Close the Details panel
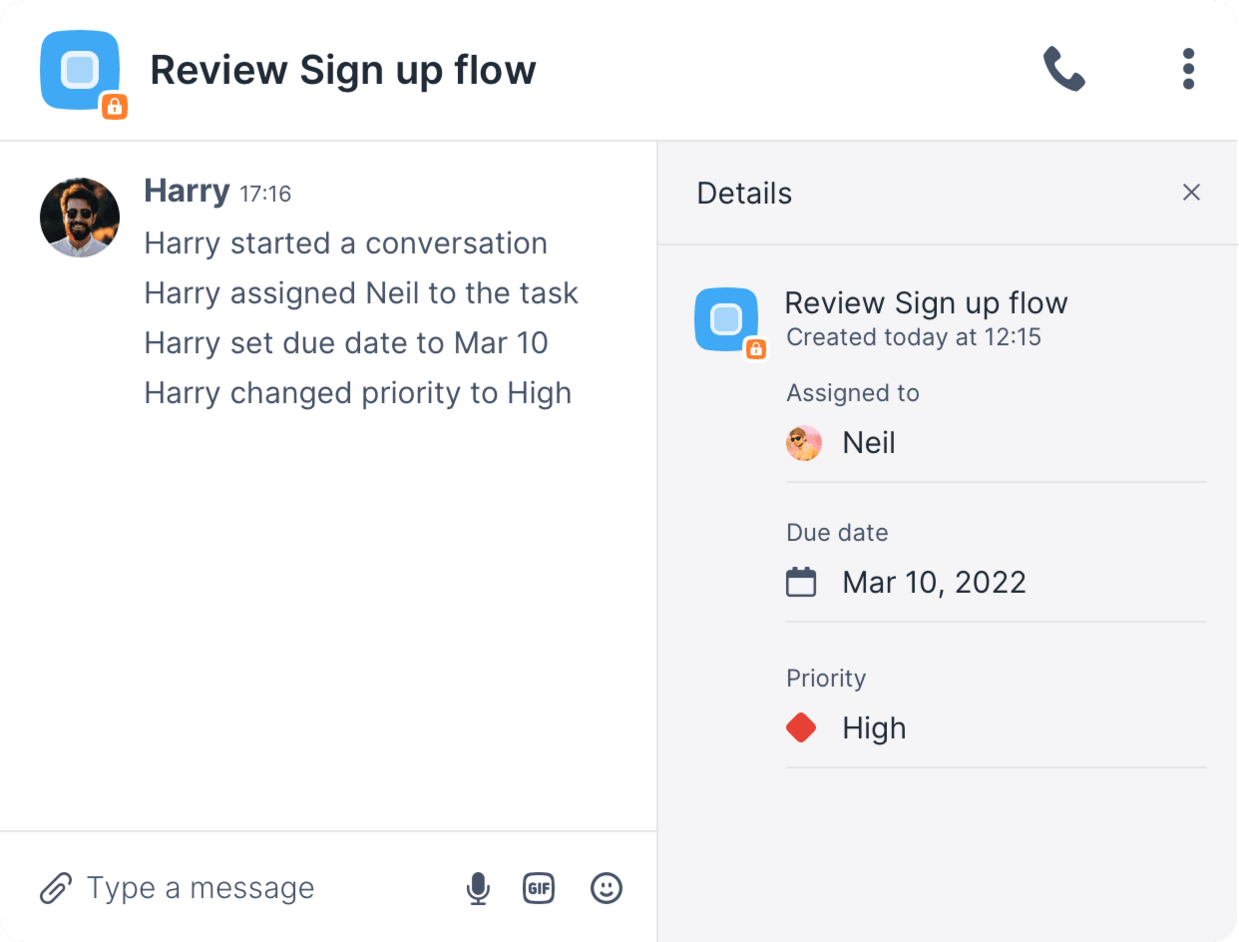The height and width of the screenshot is (942, 1239). coord(1192,192)
